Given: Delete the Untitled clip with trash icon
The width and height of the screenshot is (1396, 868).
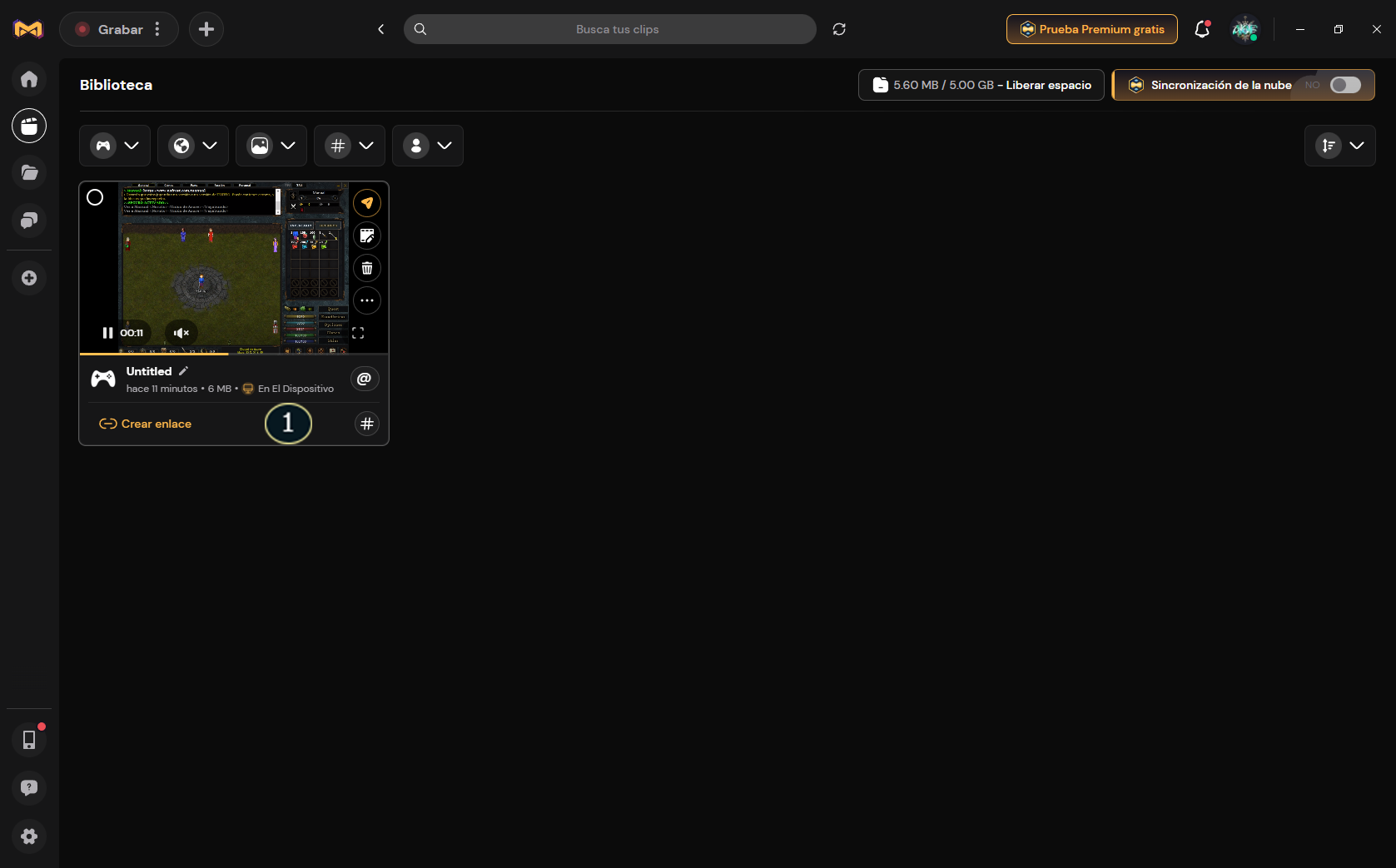Looking at the screenshot, I should (367, 268).
